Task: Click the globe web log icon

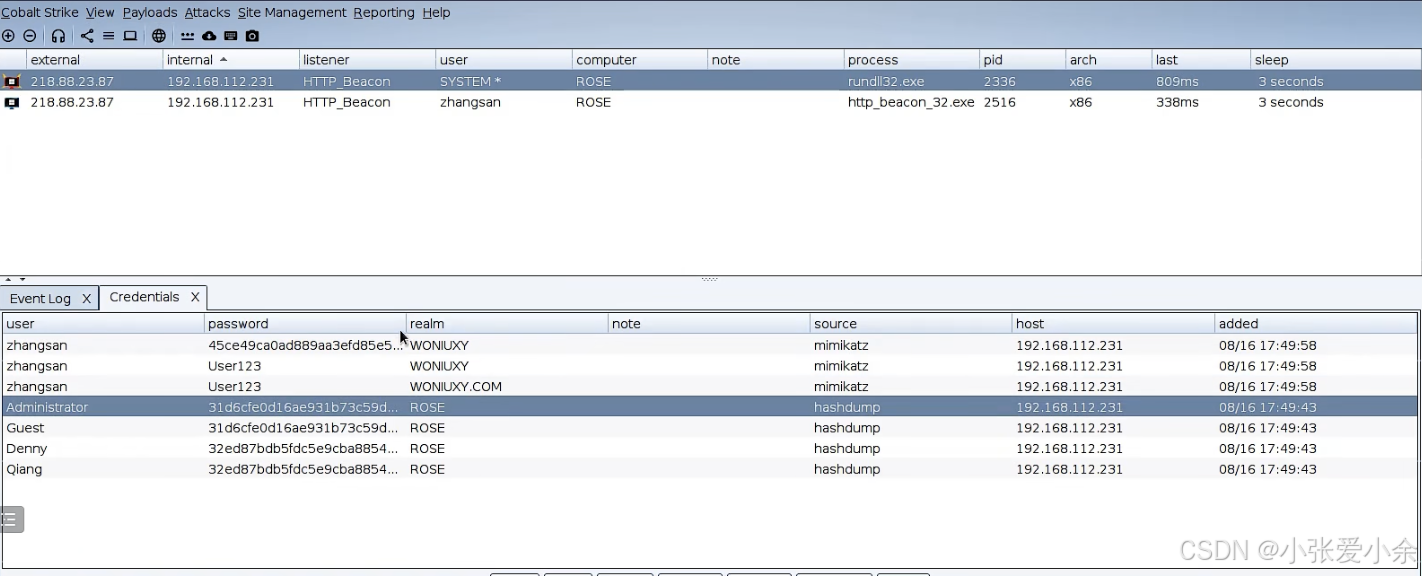Action: point(159,36)
